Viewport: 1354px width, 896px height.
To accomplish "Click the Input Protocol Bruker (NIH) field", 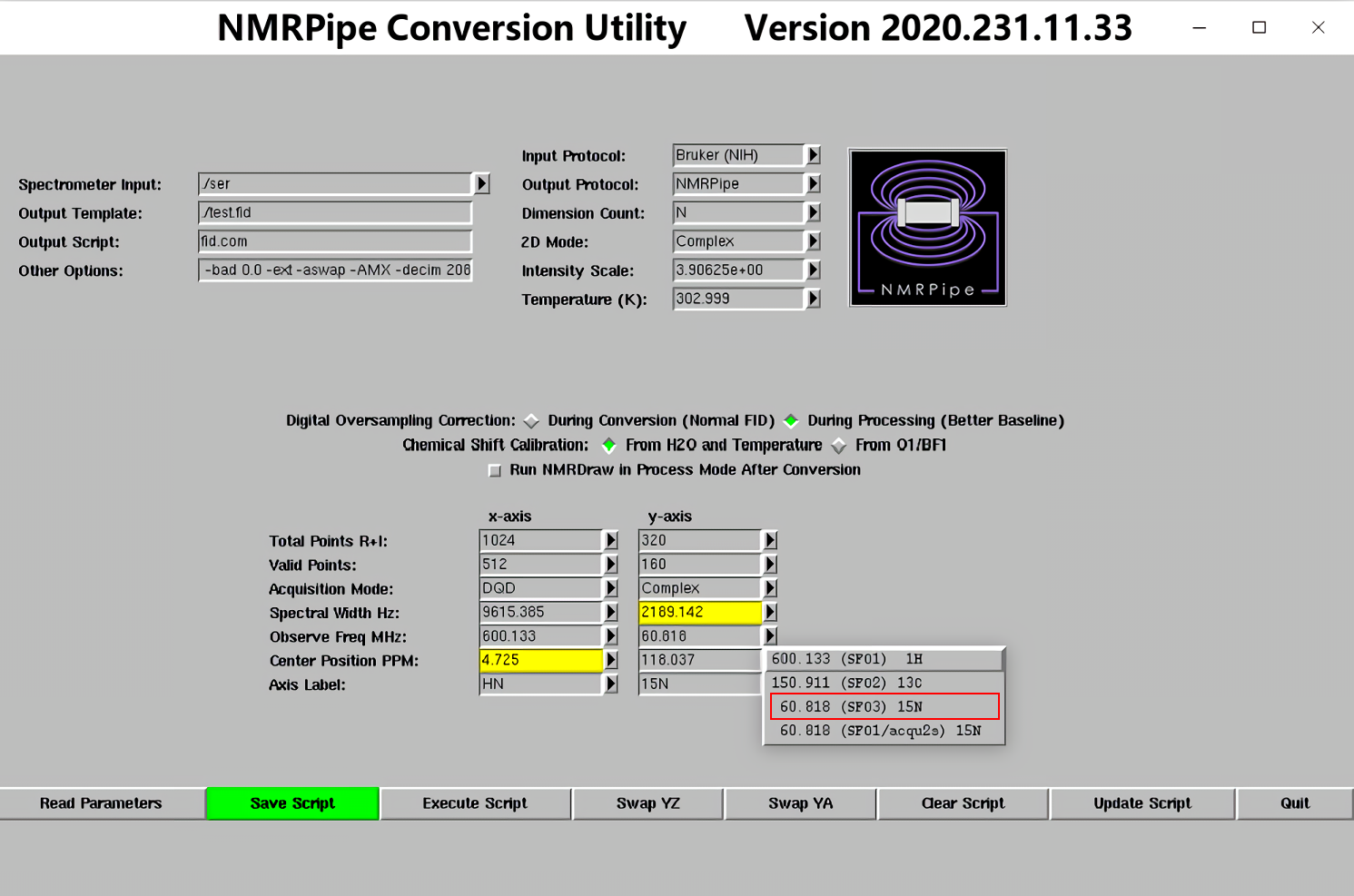I will click(738, 155).
